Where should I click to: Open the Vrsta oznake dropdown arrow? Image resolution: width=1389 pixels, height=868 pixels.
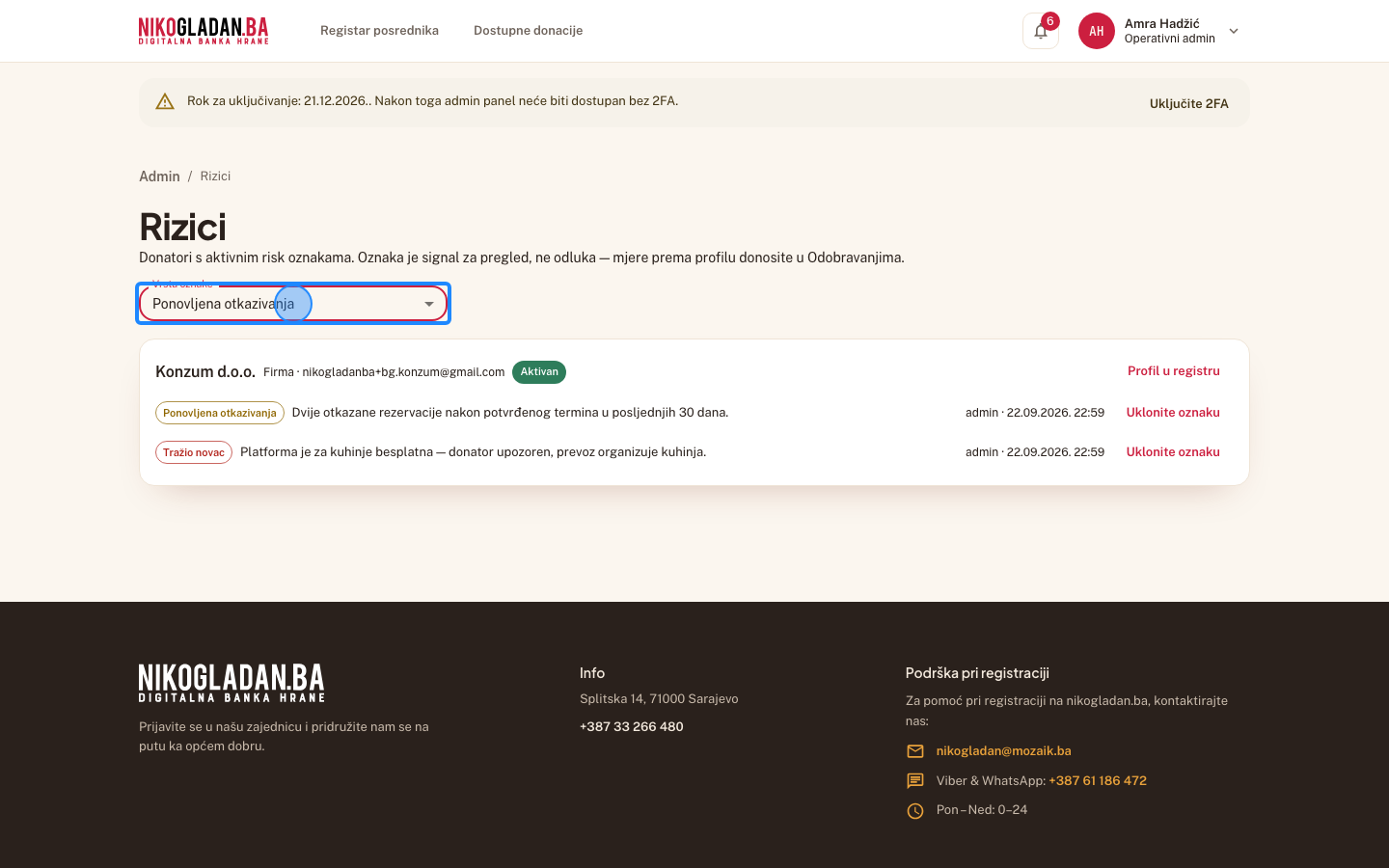click(x=429, y=304)
